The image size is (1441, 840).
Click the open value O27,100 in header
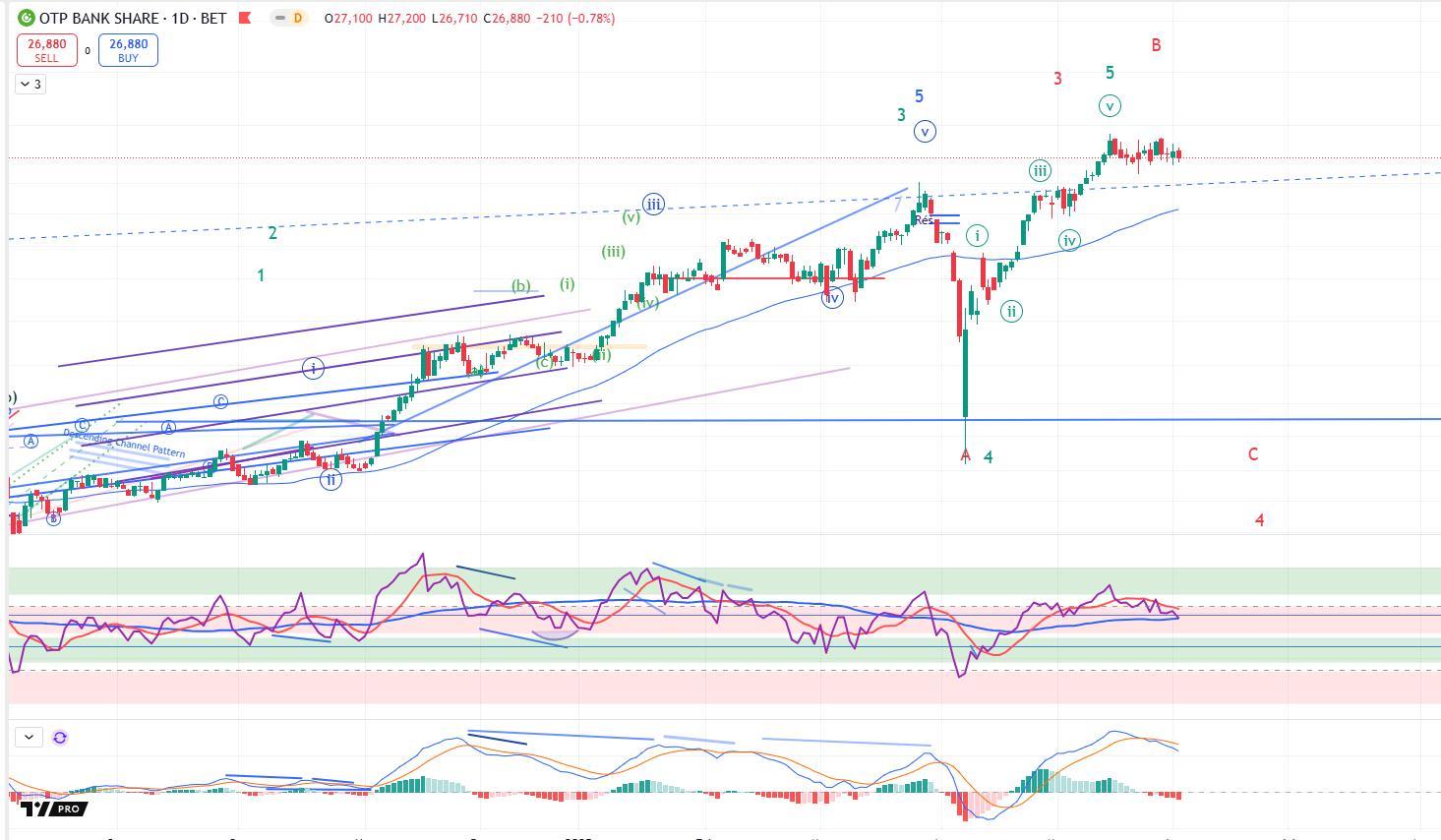[x=349, y=18]
